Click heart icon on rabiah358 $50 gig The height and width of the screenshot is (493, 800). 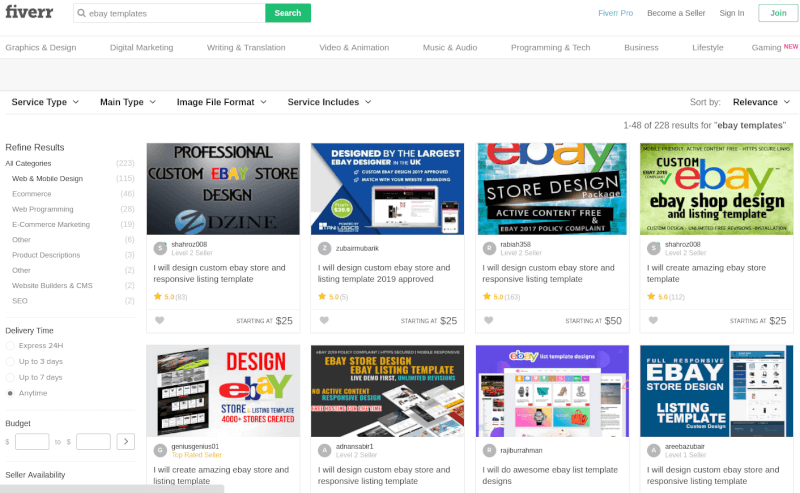pos(489,321)
